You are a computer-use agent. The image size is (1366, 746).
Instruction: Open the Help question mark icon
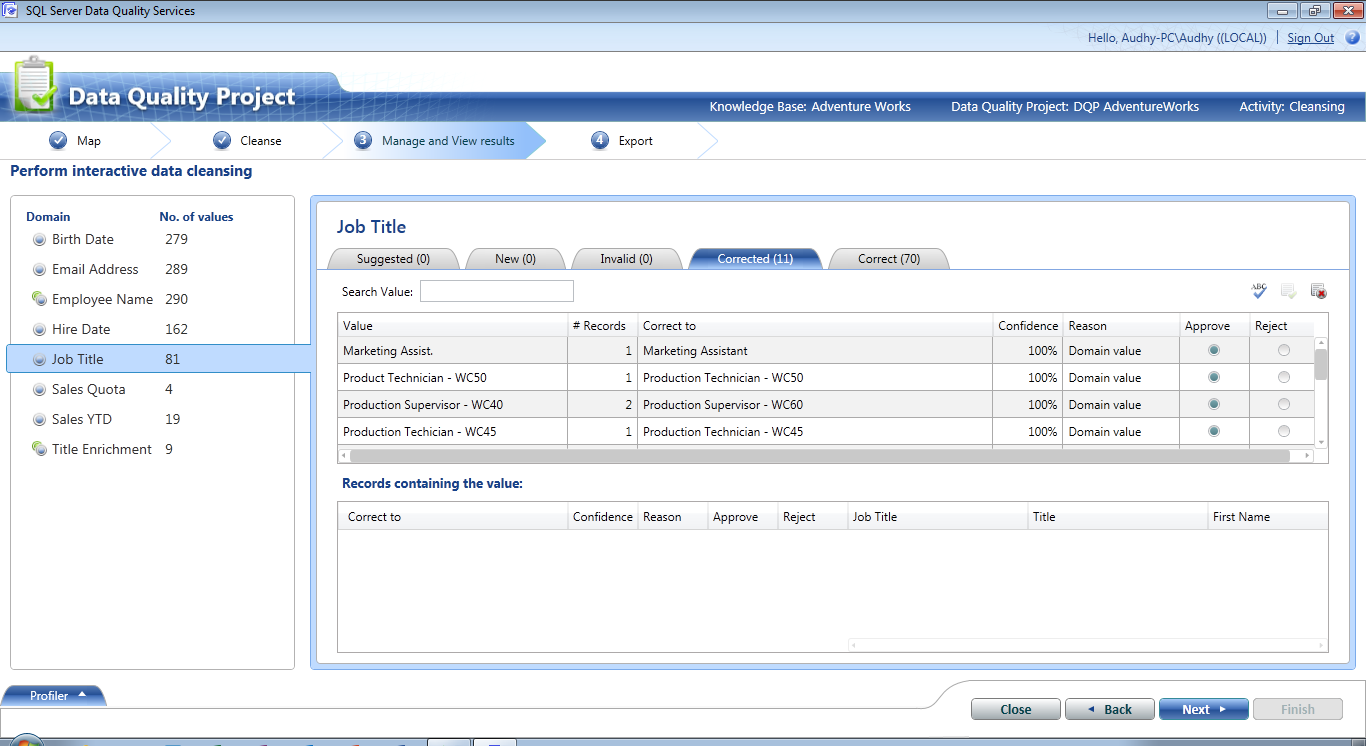(1351, 37)
